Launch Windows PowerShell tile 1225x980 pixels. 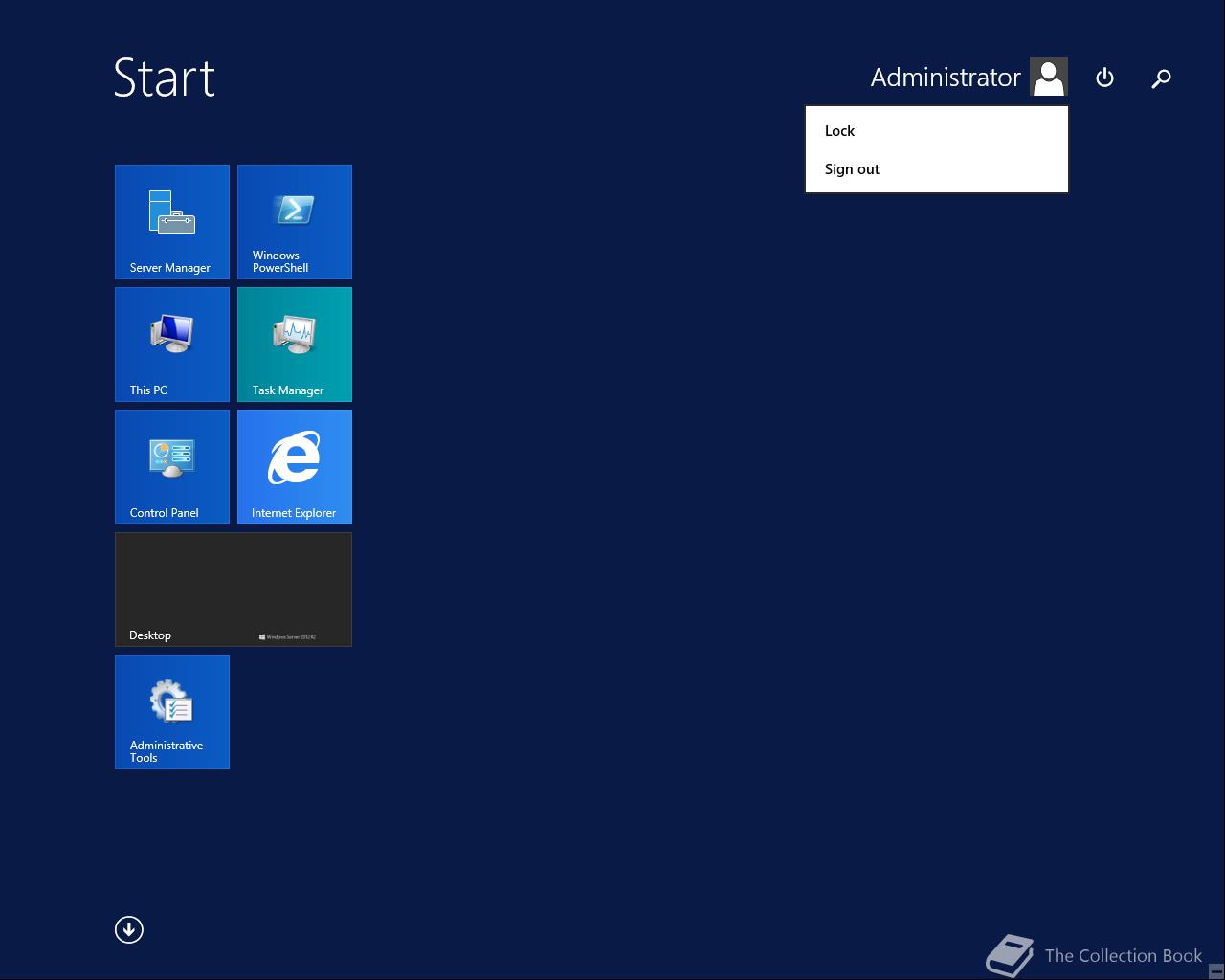pyautogui.click(x=295, y=222)
